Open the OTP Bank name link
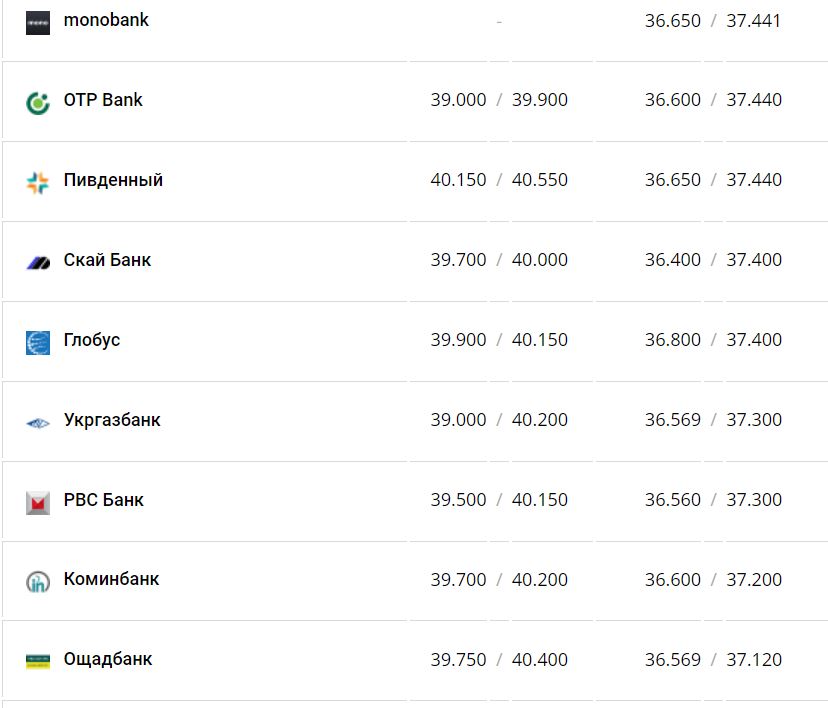The width and height of the screenshot is (828, 708). click(x=103, y=100)
